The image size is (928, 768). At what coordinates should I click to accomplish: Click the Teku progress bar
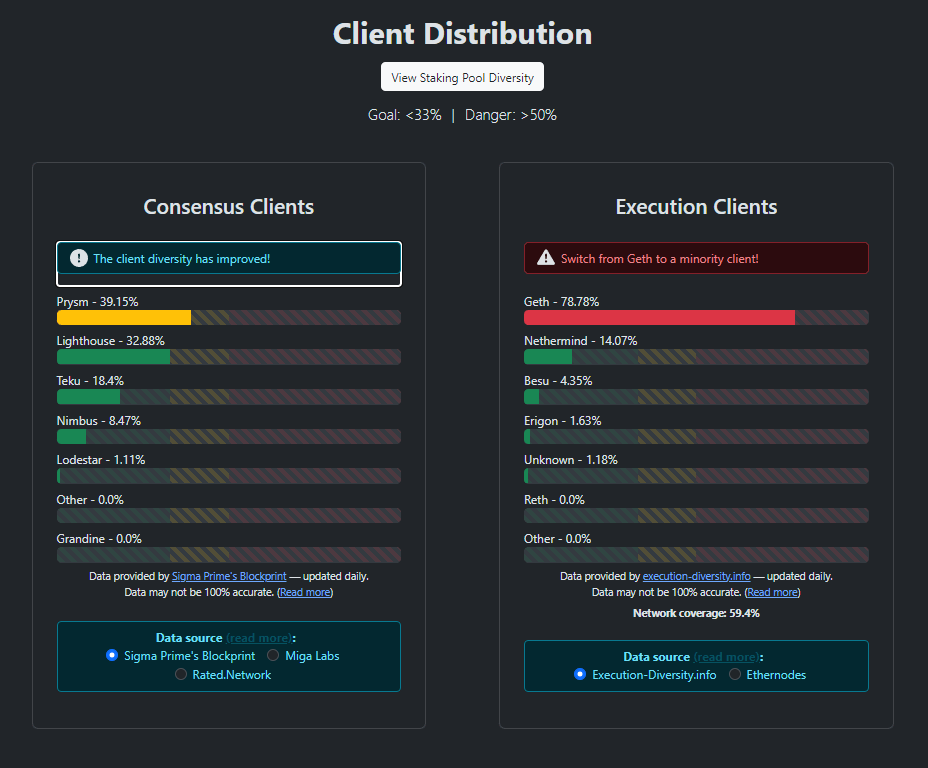(228, 396)
